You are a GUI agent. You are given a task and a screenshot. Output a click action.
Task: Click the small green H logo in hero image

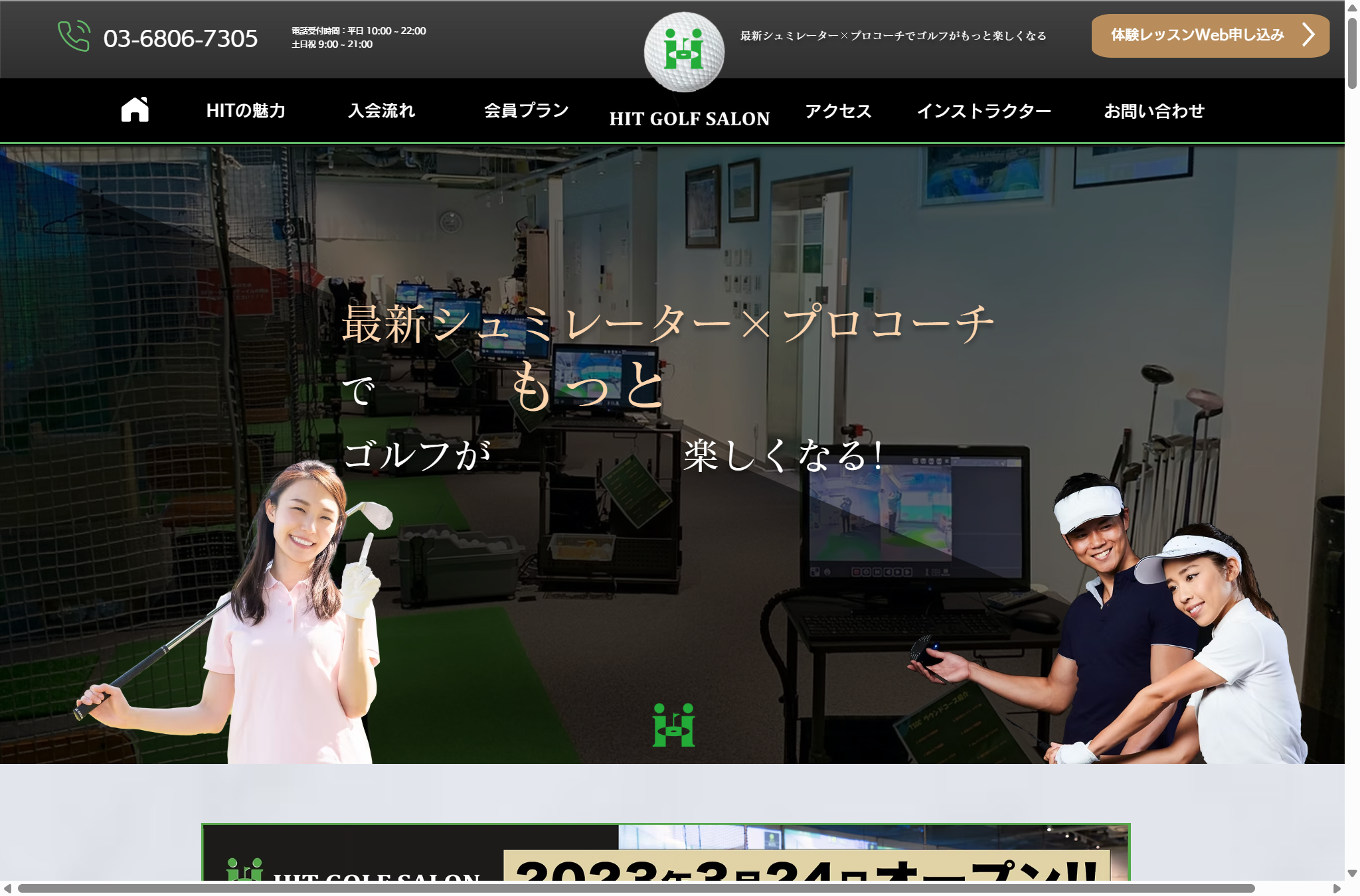673,725
